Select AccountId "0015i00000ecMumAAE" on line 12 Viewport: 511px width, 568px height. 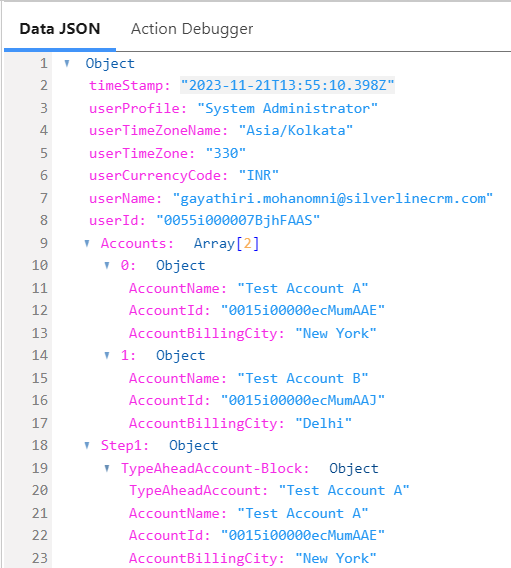click(303, 310)
